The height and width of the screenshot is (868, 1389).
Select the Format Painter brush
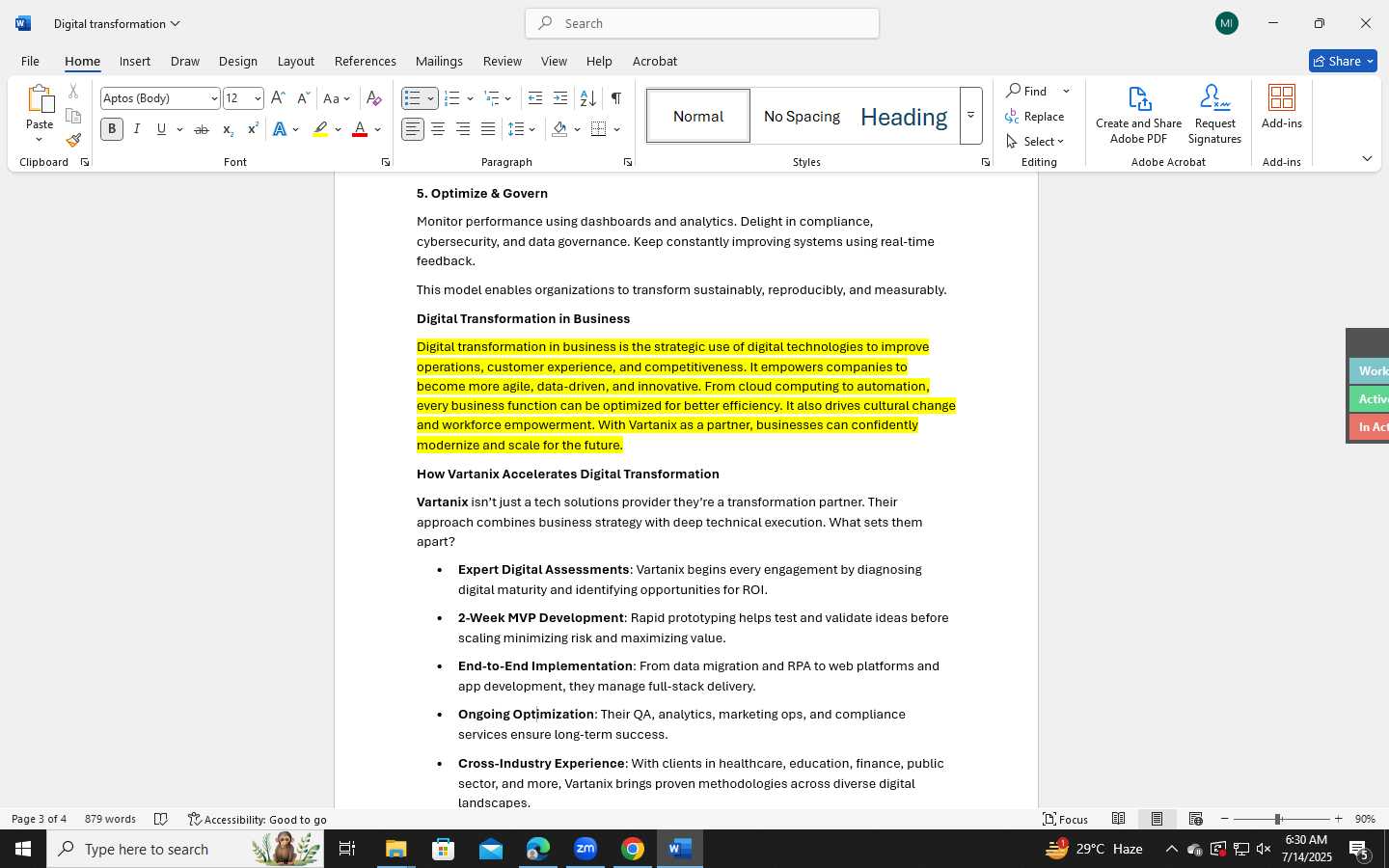click(x=73, y=140)
